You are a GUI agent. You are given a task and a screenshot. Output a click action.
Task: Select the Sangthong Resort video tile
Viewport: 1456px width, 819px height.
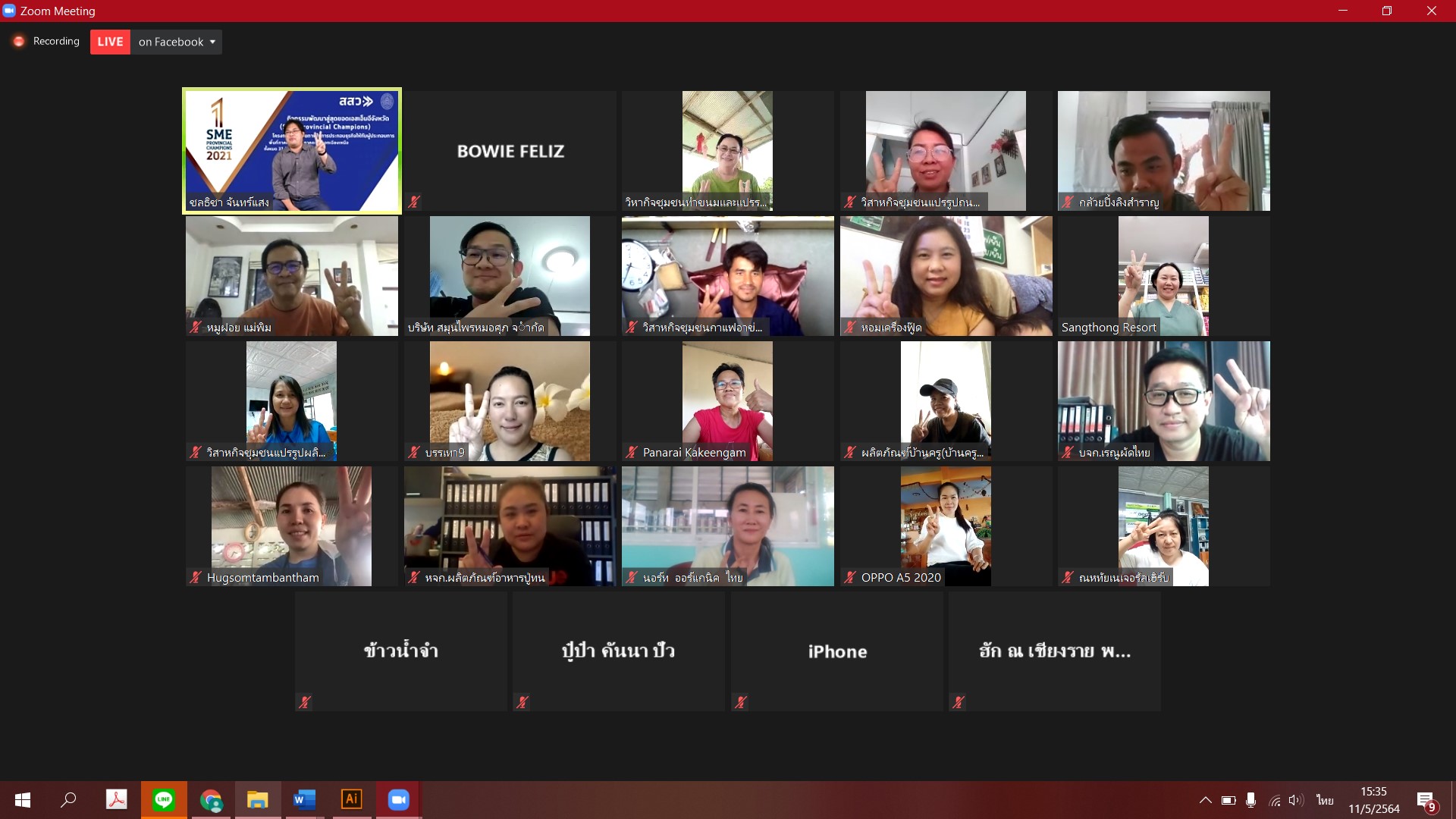[1163, 276]
